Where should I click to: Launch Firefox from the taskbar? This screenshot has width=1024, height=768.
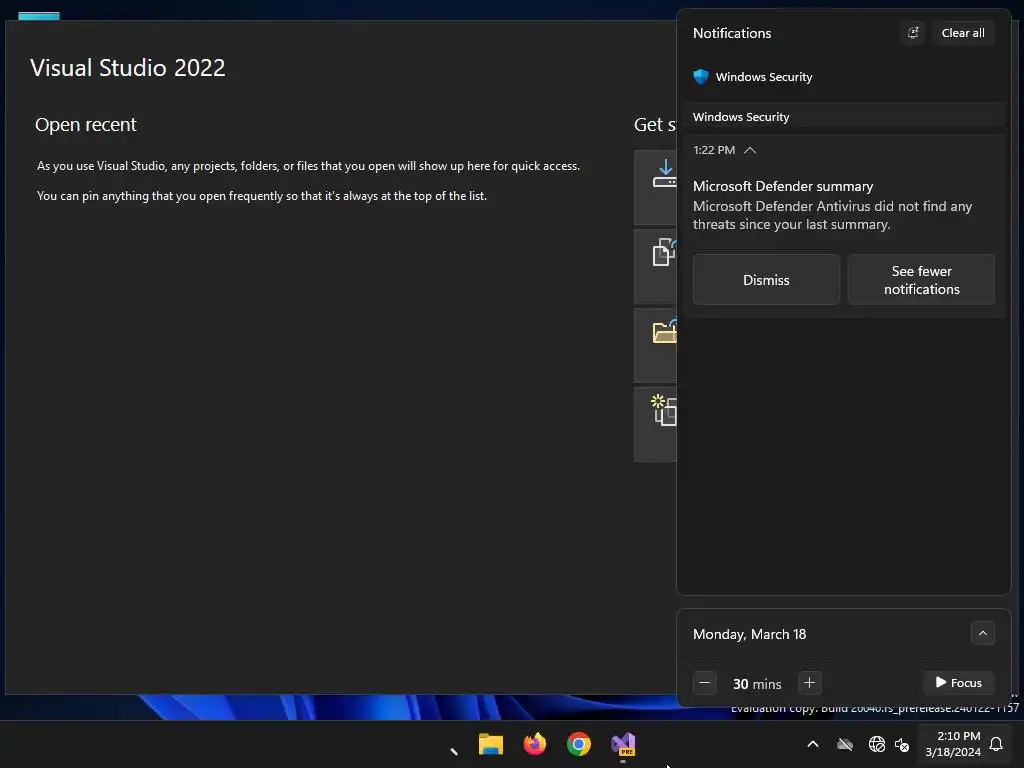[535, 744]
